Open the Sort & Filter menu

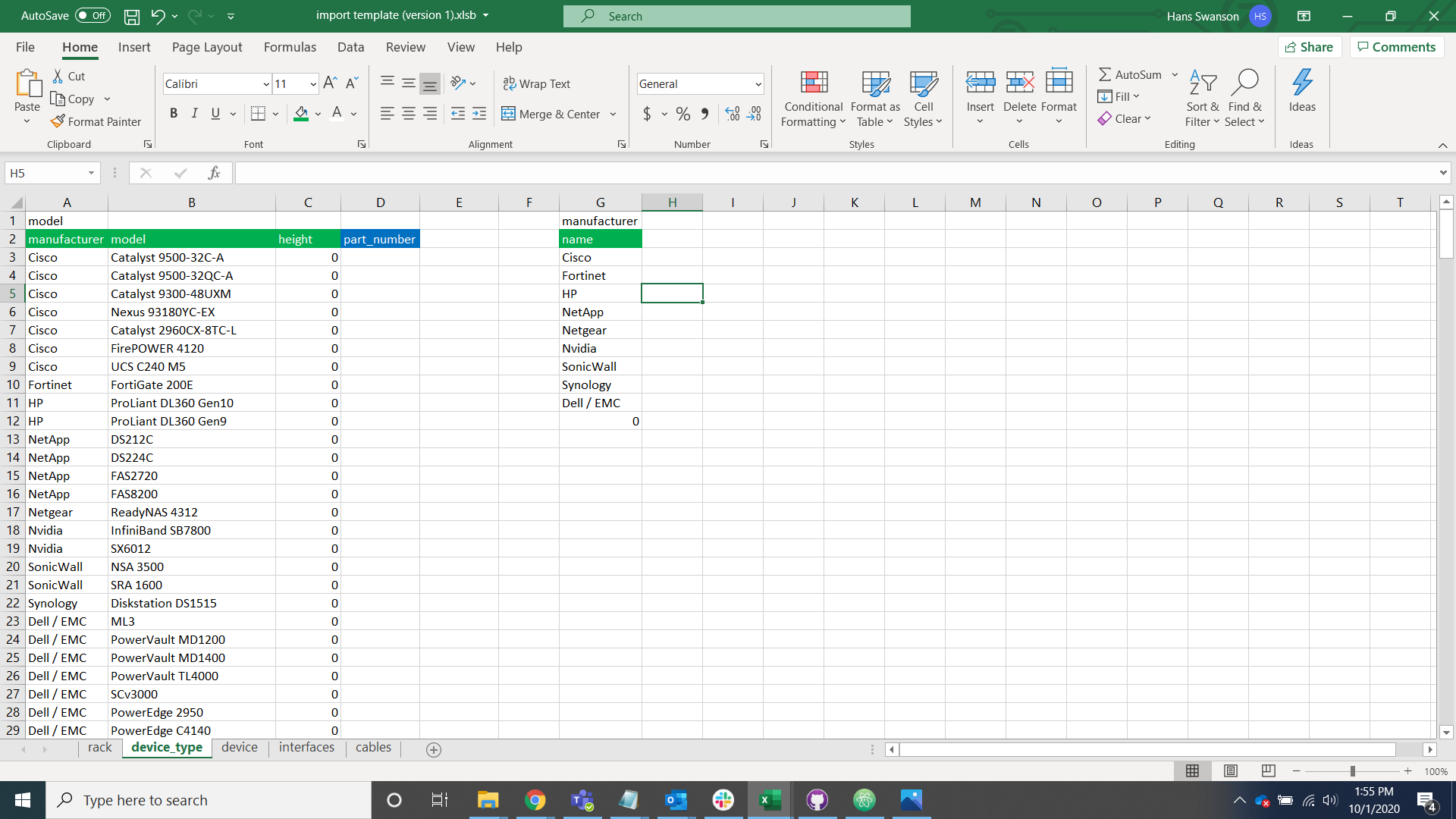point(1203,99)
